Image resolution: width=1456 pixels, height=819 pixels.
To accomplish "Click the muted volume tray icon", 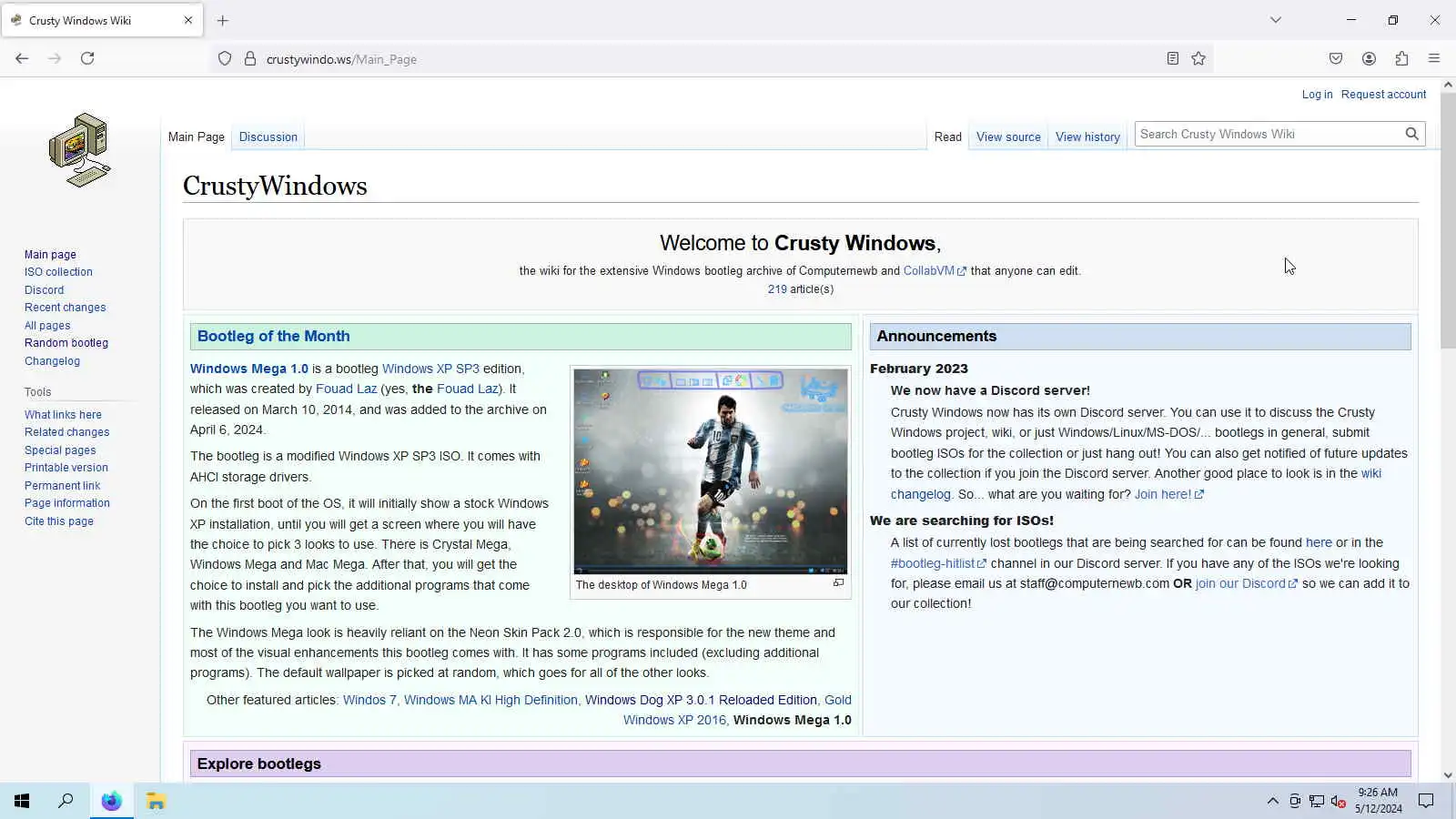I will tap(1338, 801).
